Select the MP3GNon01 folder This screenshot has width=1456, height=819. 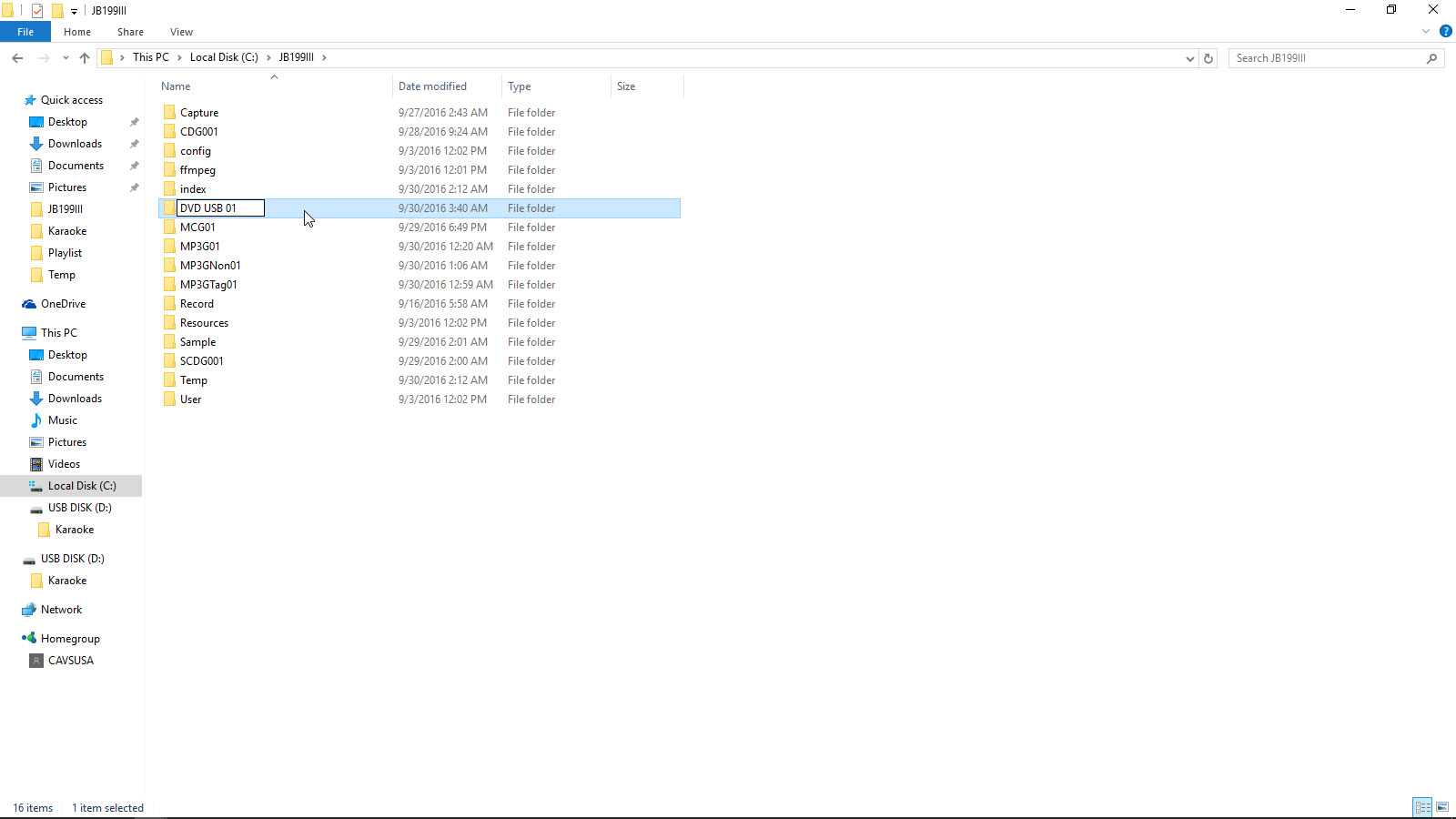[210, 266]
